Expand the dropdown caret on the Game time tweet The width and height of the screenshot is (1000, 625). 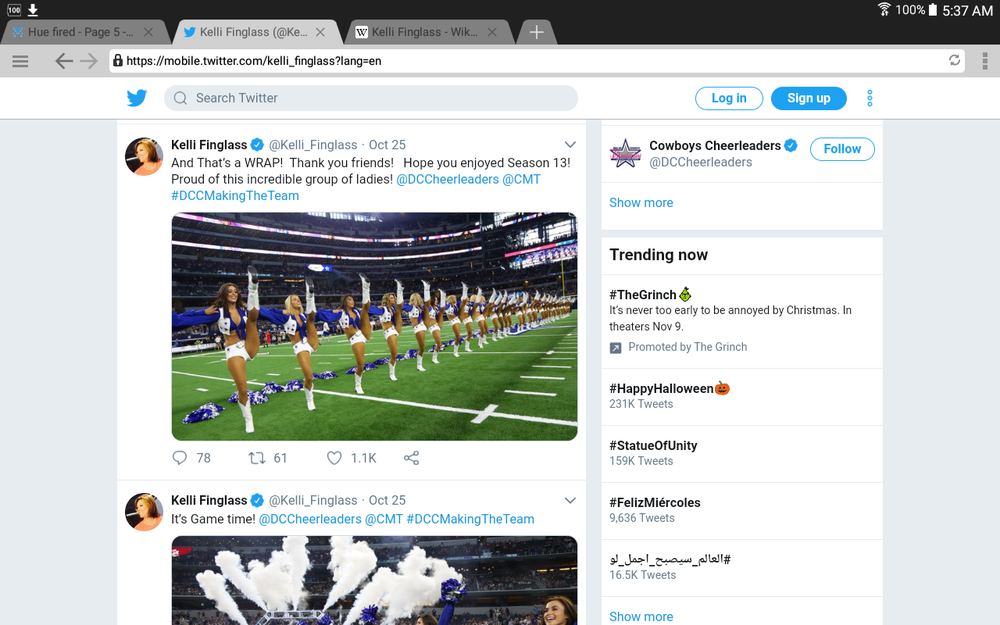570,501
